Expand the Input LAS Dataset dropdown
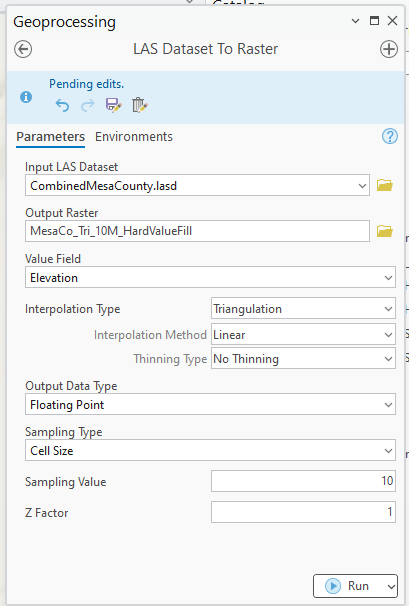This screenshot has width=409, height=606. (362, 186)
